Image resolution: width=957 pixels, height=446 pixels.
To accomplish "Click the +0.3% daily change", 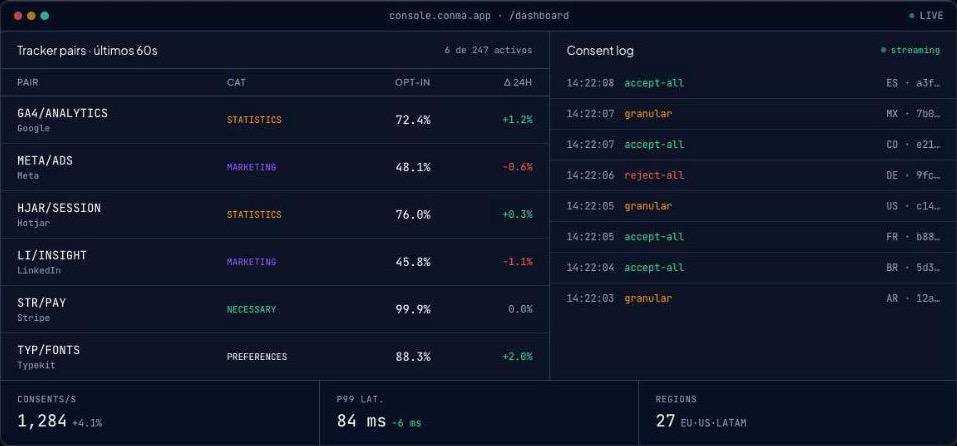I will (518, 215).
